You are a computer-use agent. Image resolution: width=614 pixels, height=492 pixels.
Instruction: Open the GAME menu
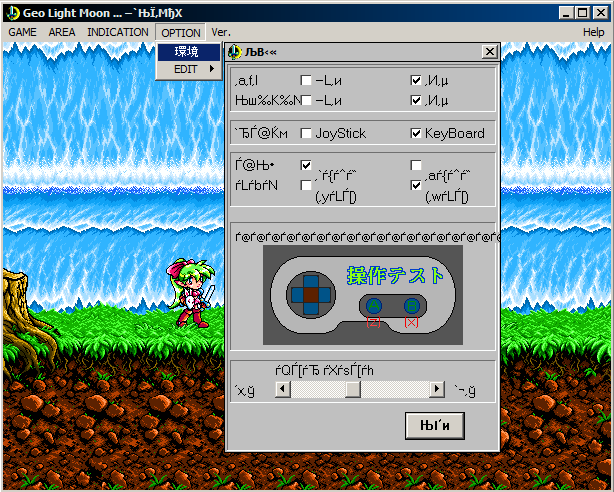pos(22,32)
